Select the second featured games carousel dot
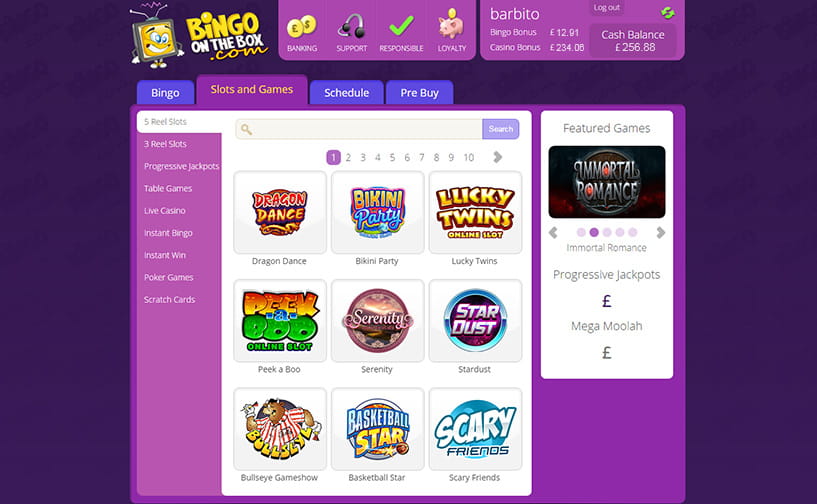Screen dimensions: 817x504 pyautogui.click(x=594, y=232)
